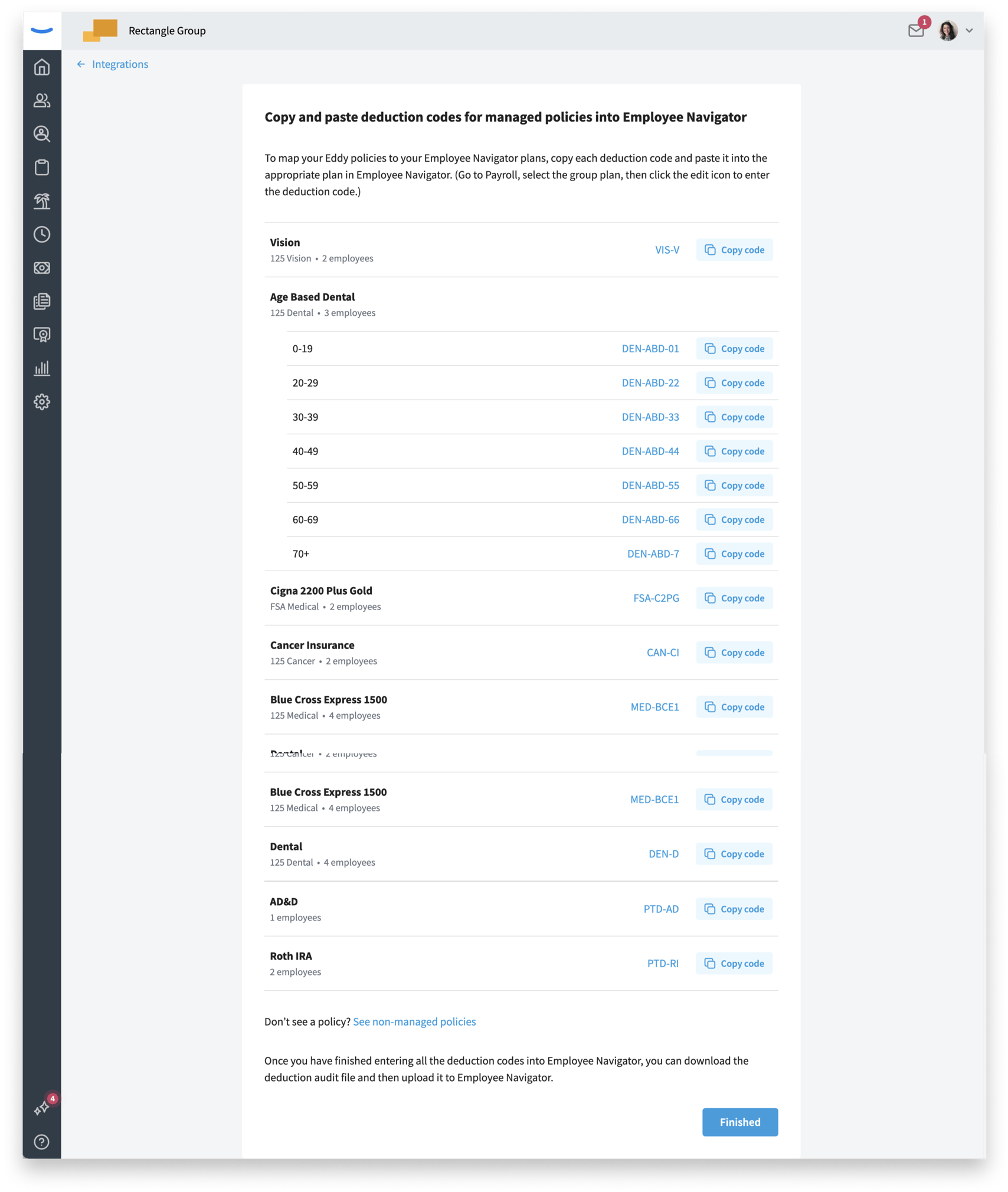1008x1192 pixels.
Task: Click the profile avatar photo
Action: 948,30
